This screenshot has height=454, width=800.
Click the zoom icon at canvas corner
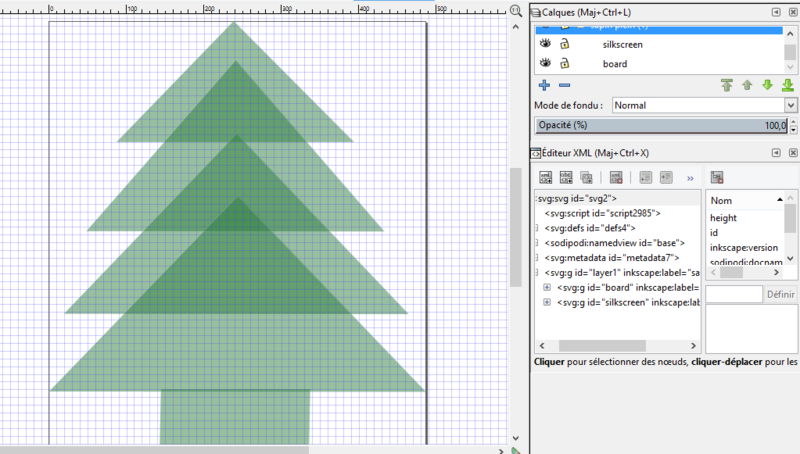[x=517, y=11]
